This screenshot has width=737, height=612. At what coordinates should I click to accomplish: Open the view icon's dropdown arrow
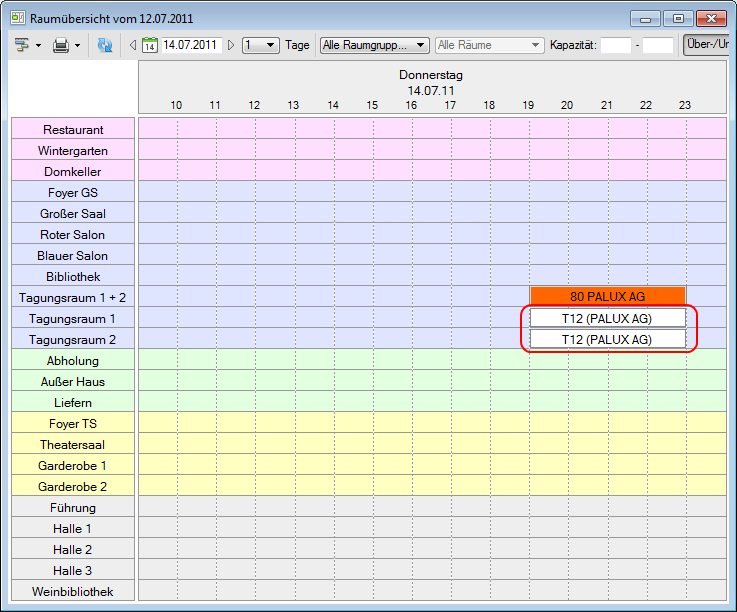point(38,45)
